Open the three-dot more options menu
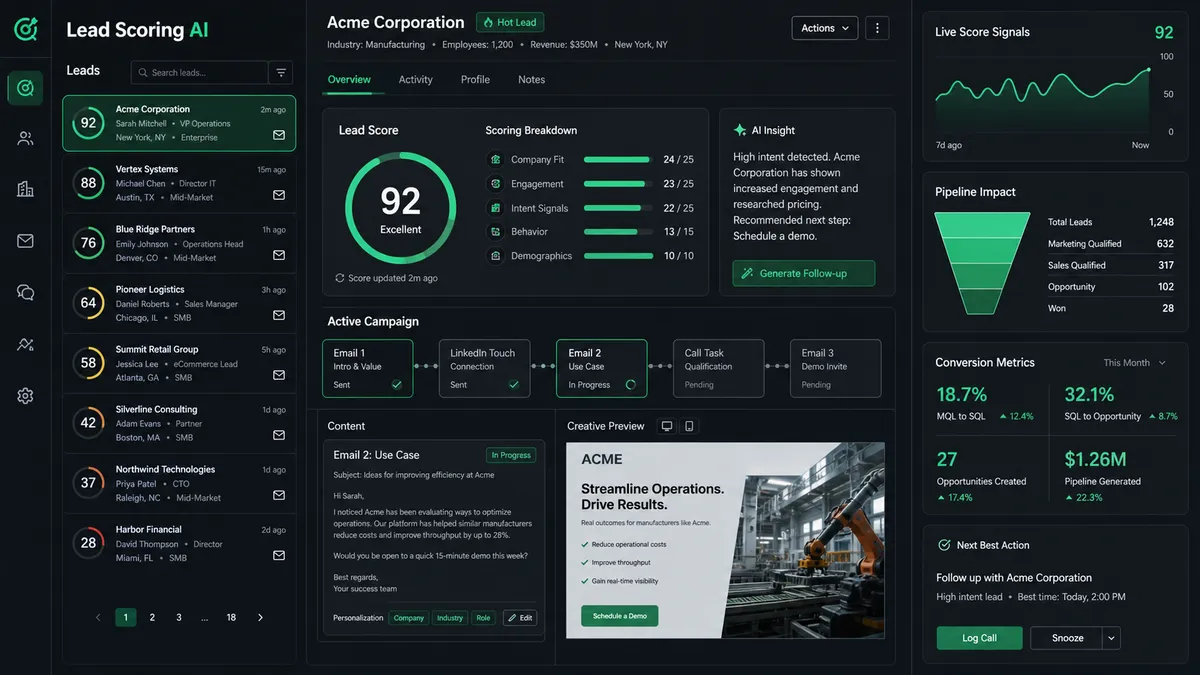Viewport: 1200px width, 675px height. pyautogui.click(x=877, y=28)
